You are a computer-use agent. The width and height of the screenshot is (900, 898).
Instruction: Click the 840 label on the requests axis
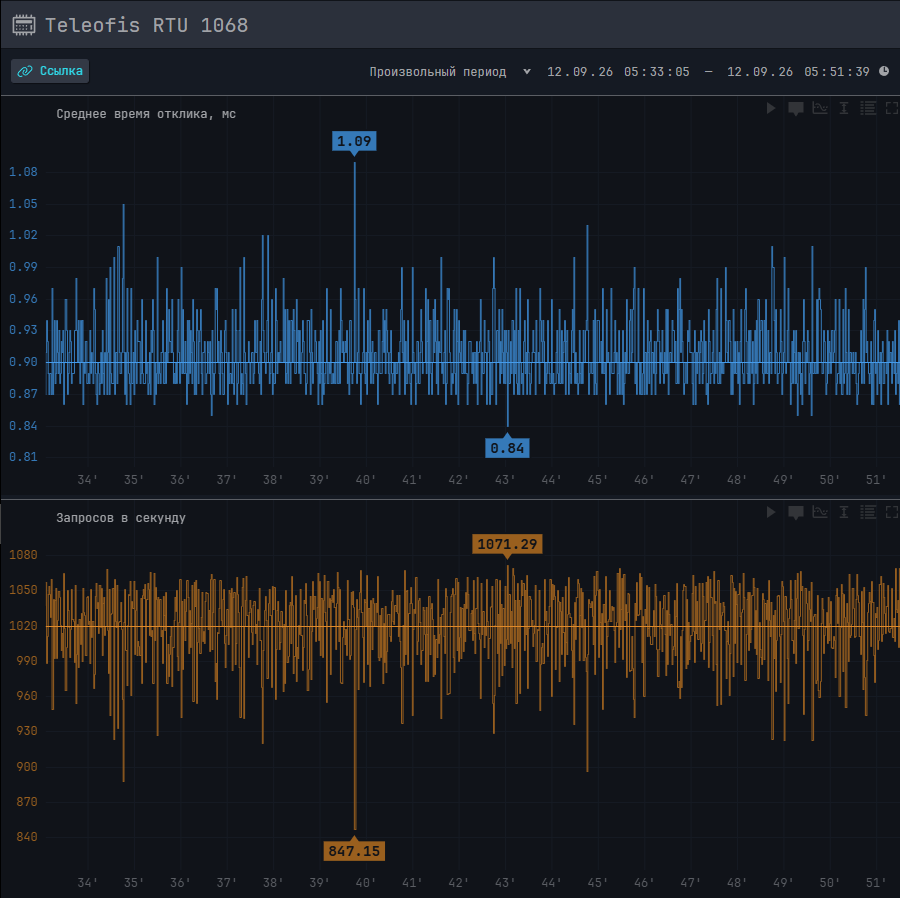[x=26, y=837]
